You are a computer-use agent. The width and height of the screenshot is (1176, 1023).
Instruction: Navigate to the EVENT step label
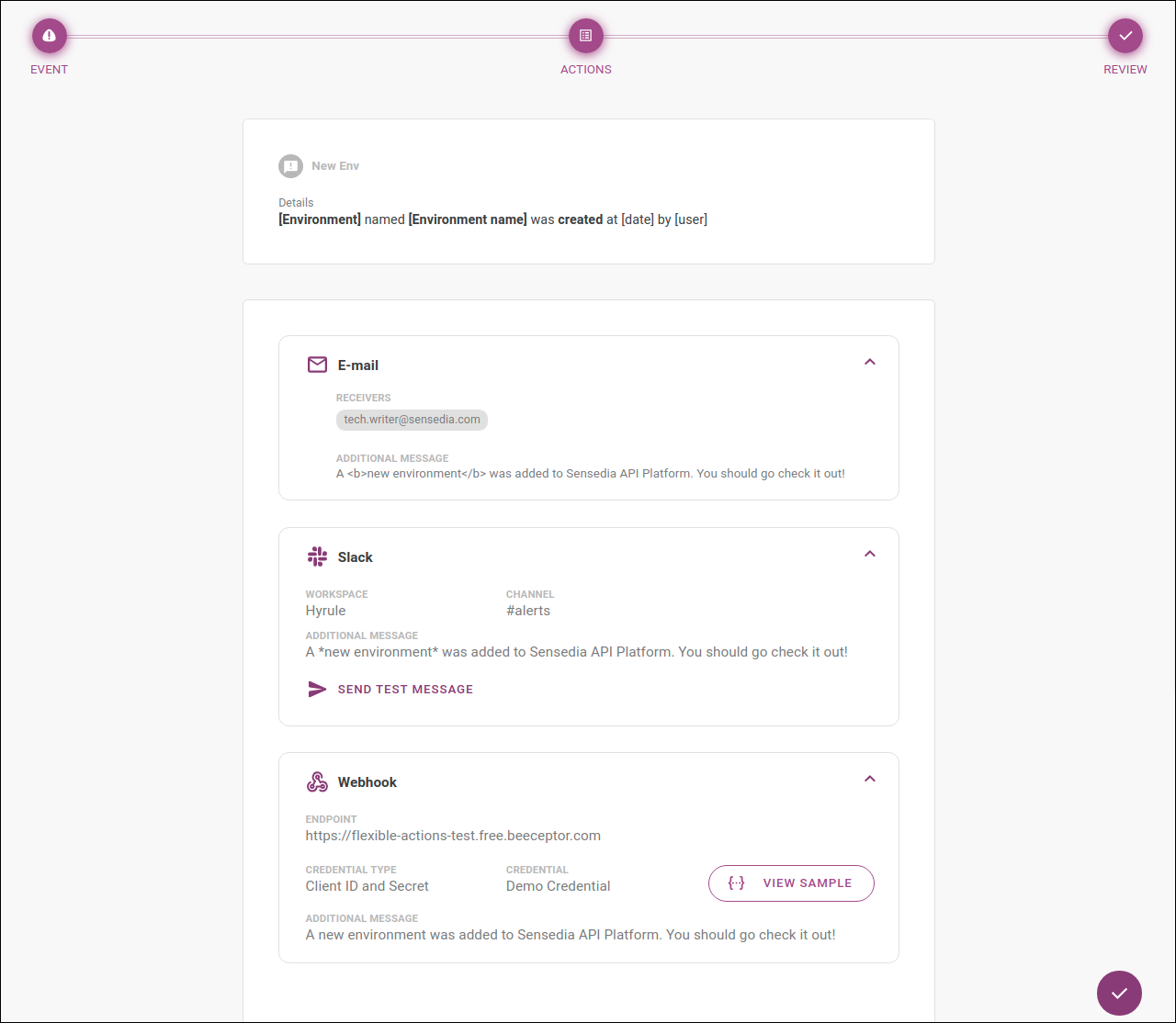[49, 69]
